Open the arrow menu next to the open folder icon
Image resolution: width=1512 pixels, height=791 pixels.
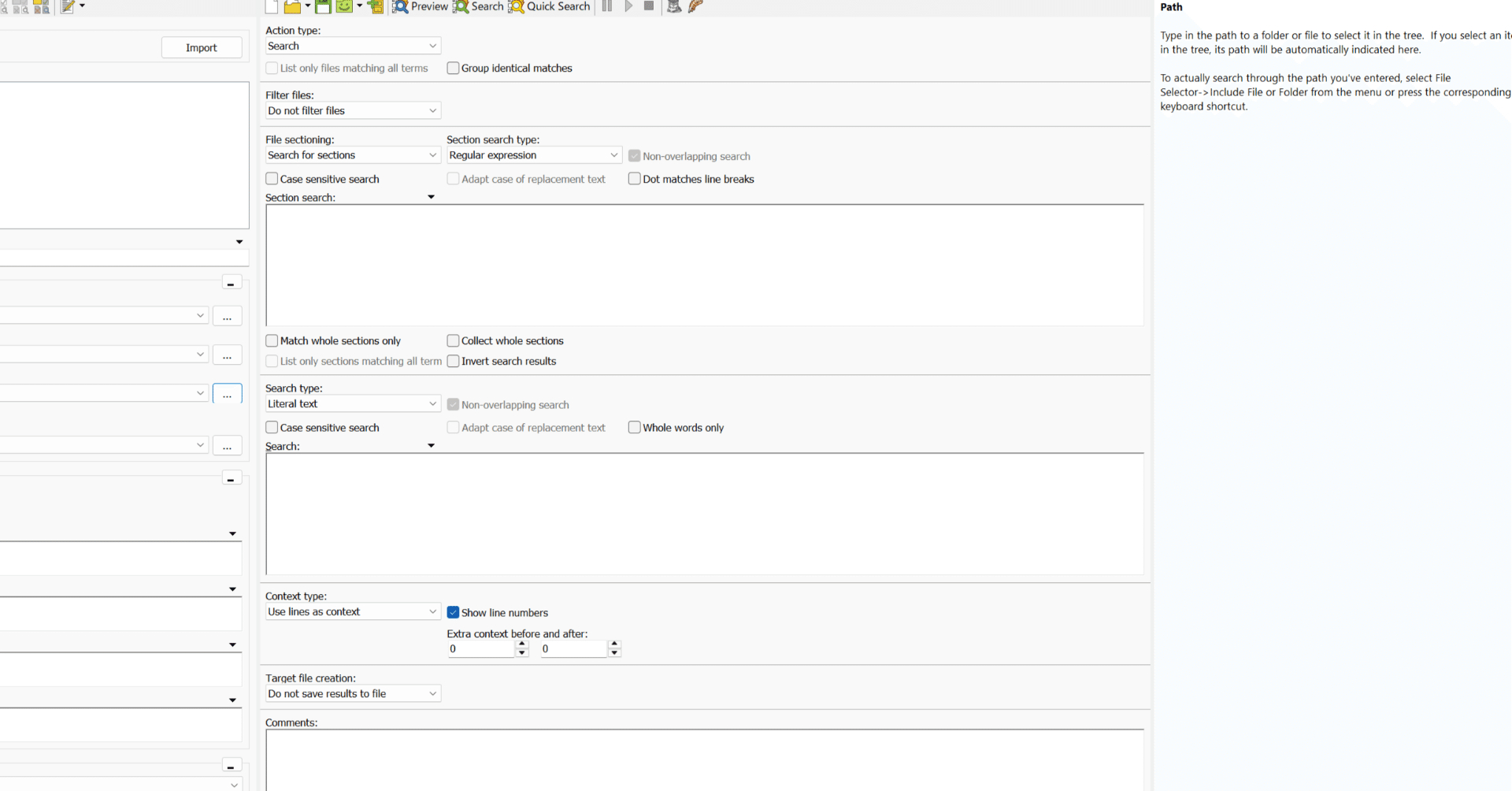pyautogui.click(x=307, y=6)
